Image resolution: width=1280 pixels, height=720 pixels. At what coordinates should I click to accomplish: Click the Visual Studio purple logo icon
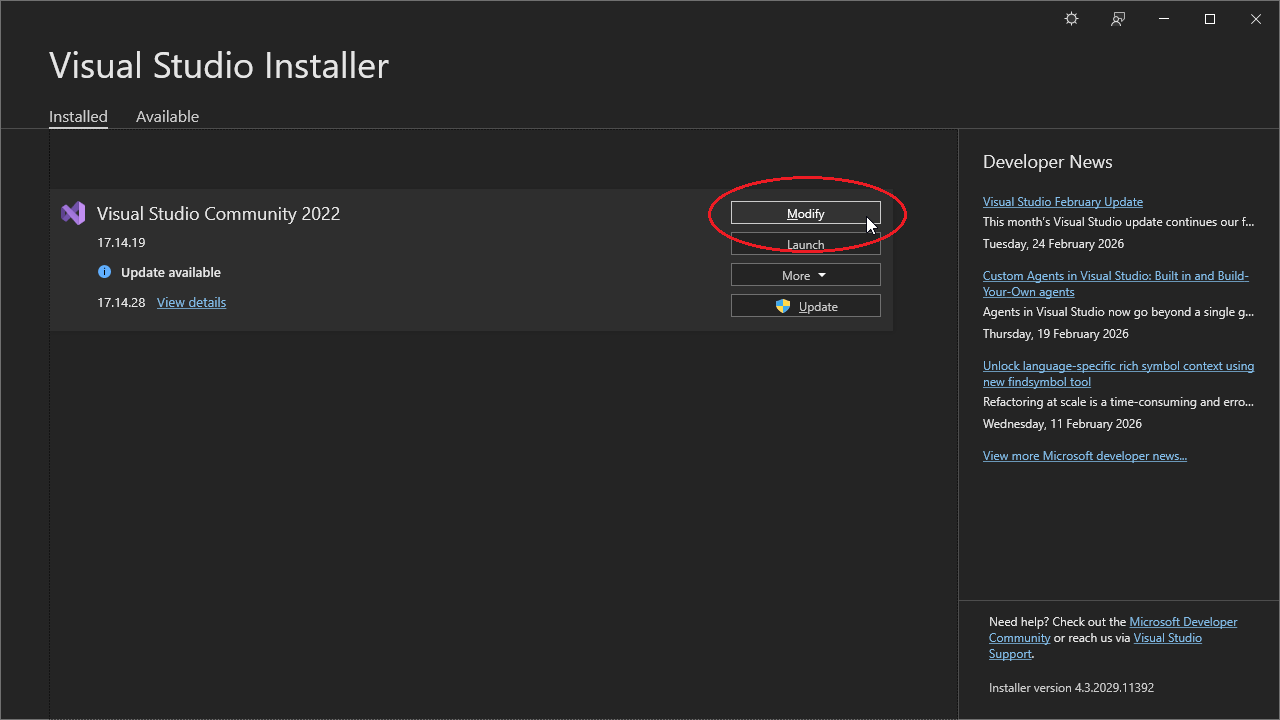tap(73, 213)
